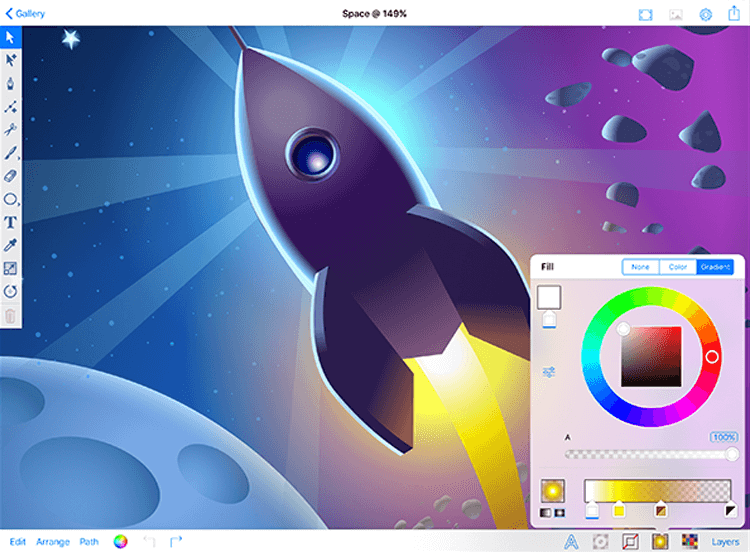Image resolution: width=750 pixels, height=553 pixels.
Task: Open the image import icon
Action: point(675,14)
